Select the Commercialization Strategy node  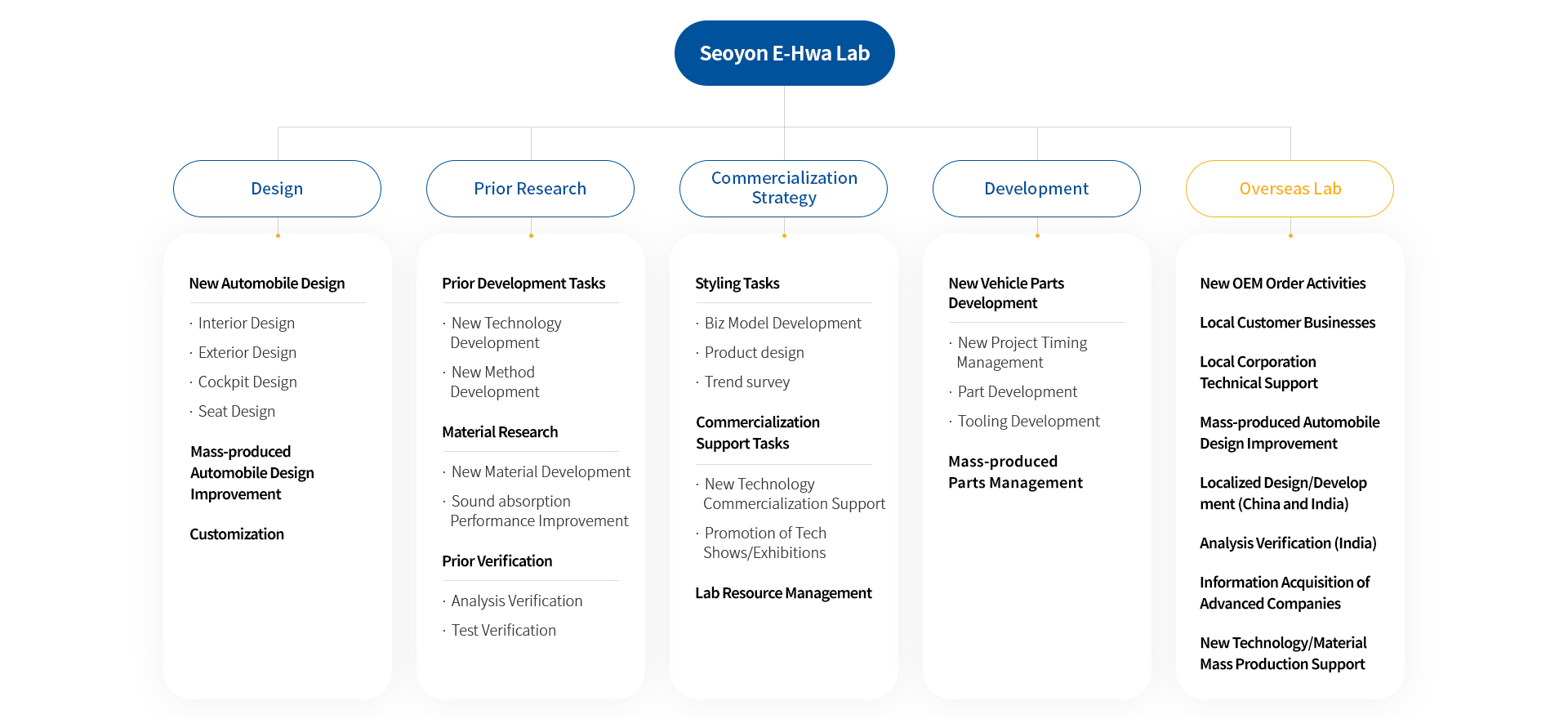[783, 189]
